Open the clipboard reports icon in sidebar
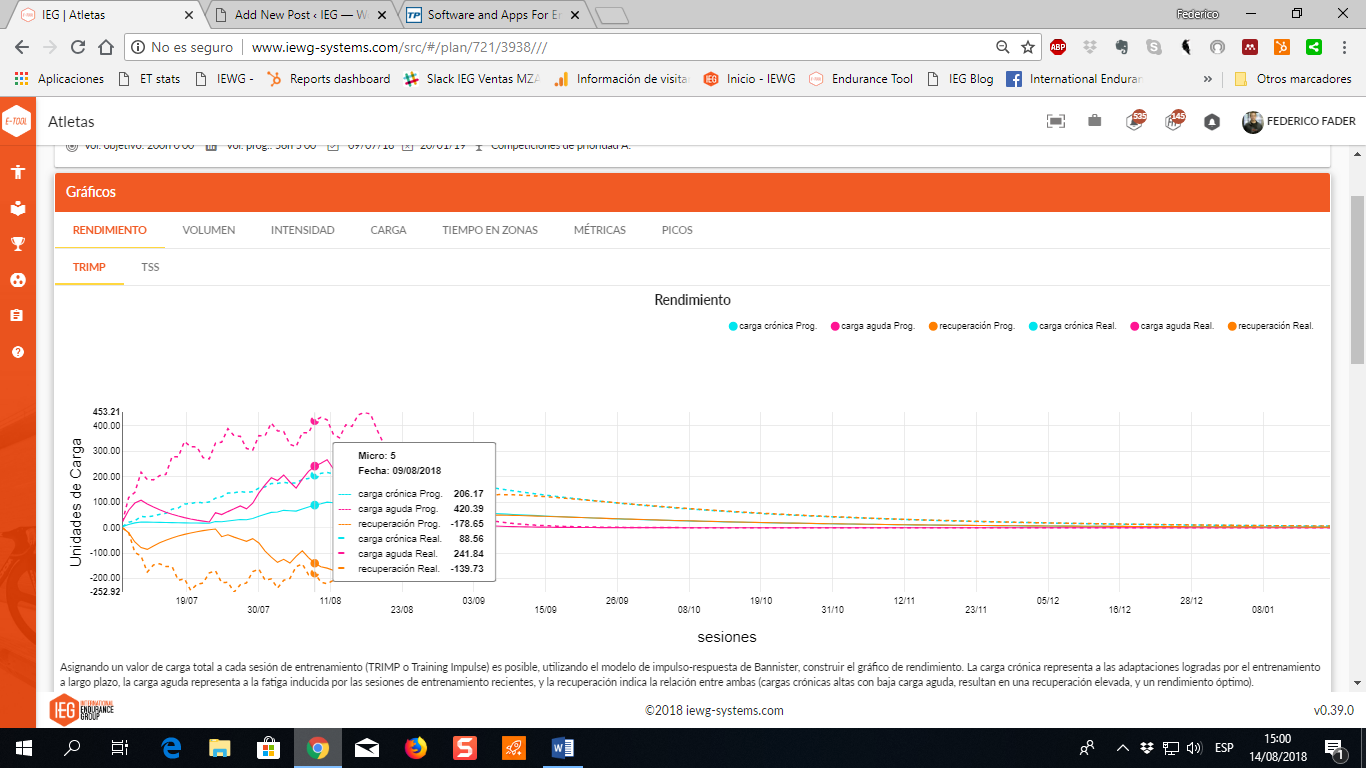Image resolution: width=1366 pixels, height=768 pixels. pyautogui.click(x=17, y=315)
